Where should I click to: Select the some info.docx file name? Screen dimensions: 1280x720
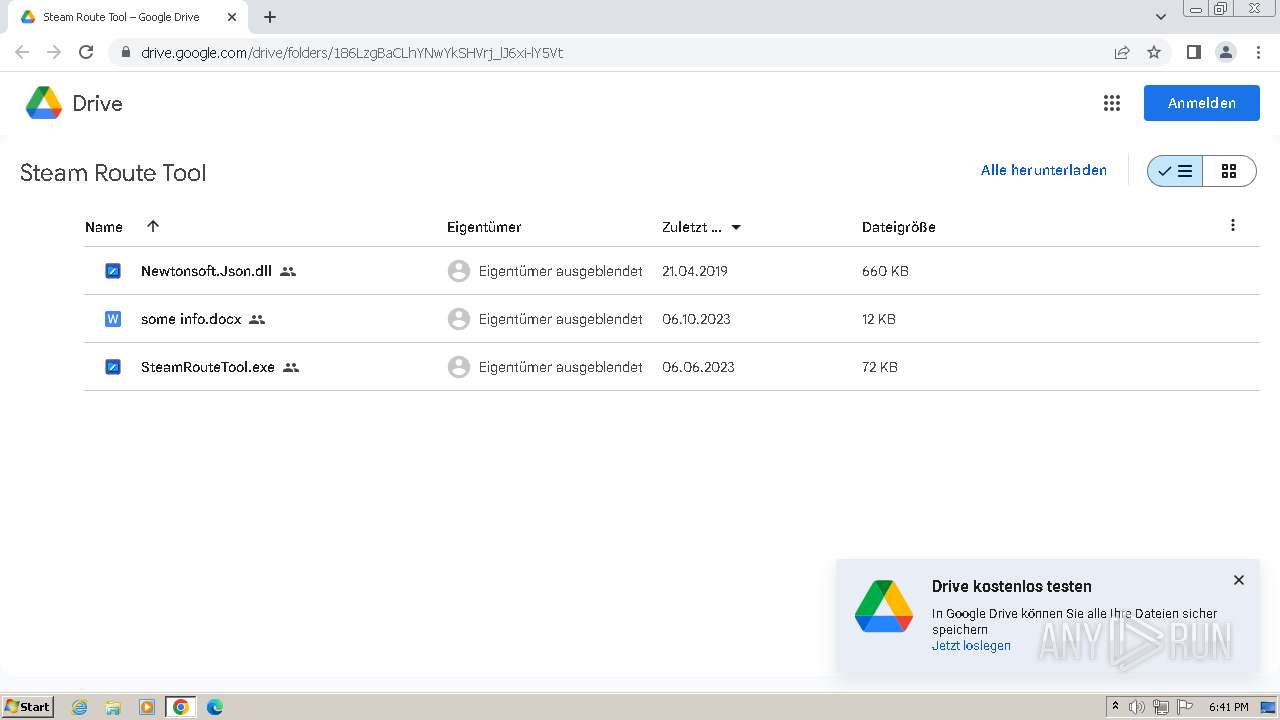coord(191,319)
